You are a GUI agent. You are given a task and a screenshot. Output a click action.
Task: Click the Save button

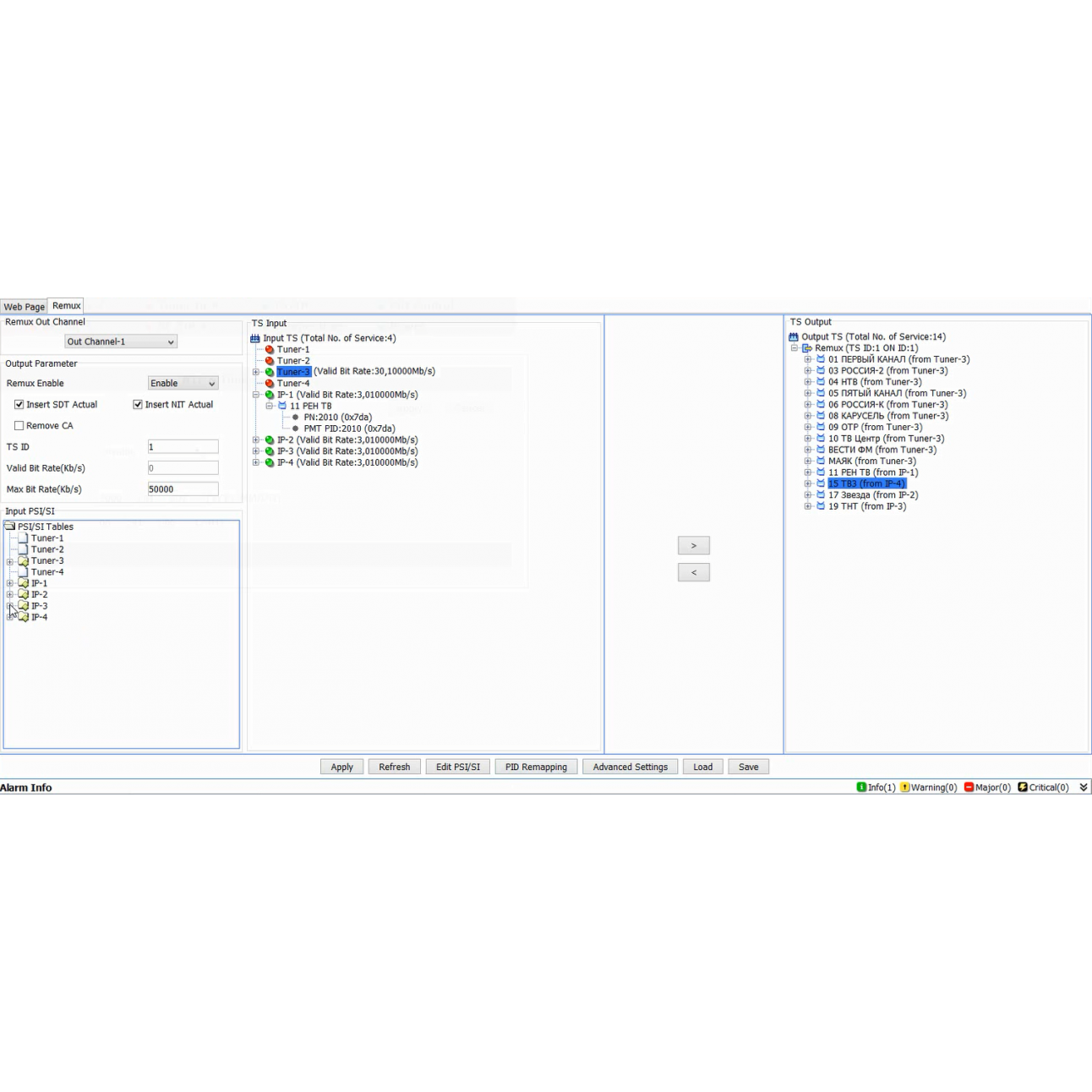[x=749, y=767]
